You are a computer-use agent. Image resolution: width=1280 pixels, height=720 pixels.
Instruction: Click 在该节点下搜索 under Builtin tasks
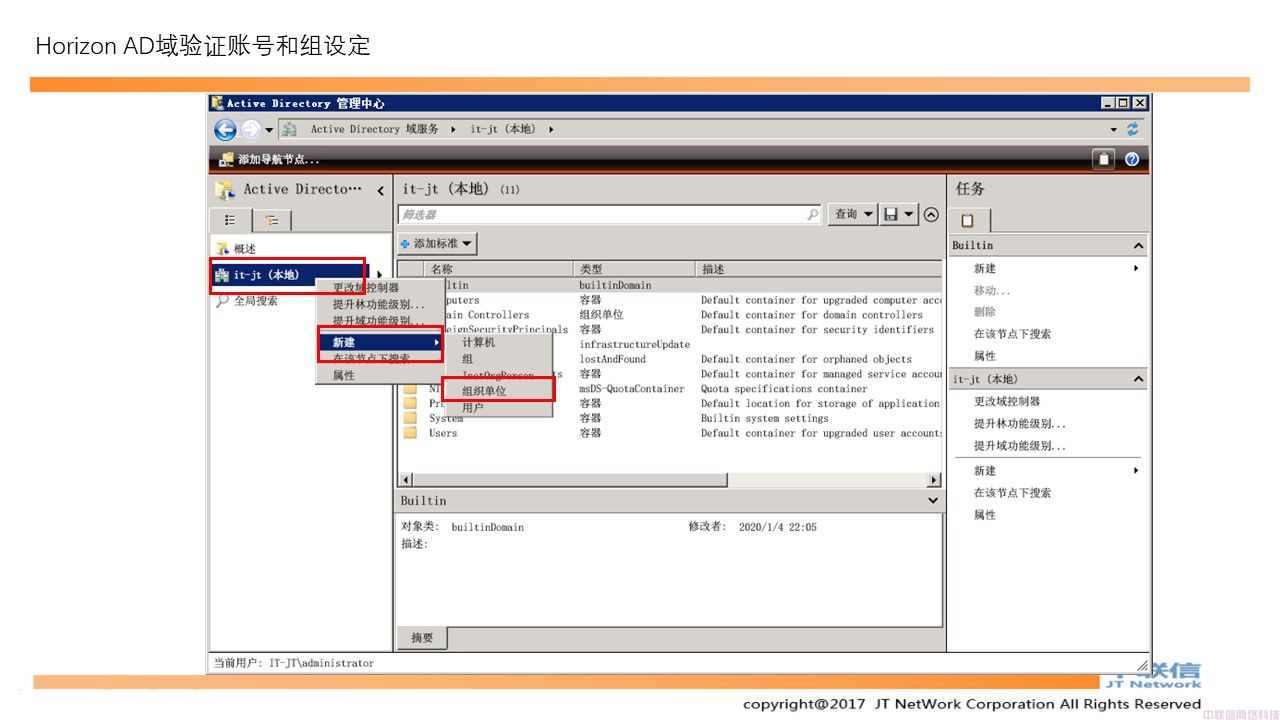click(x=1012, y=334)
